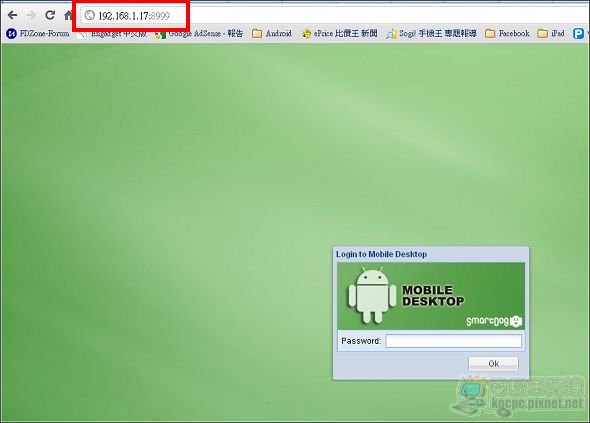Click the browser back arrow

[12, 15]
